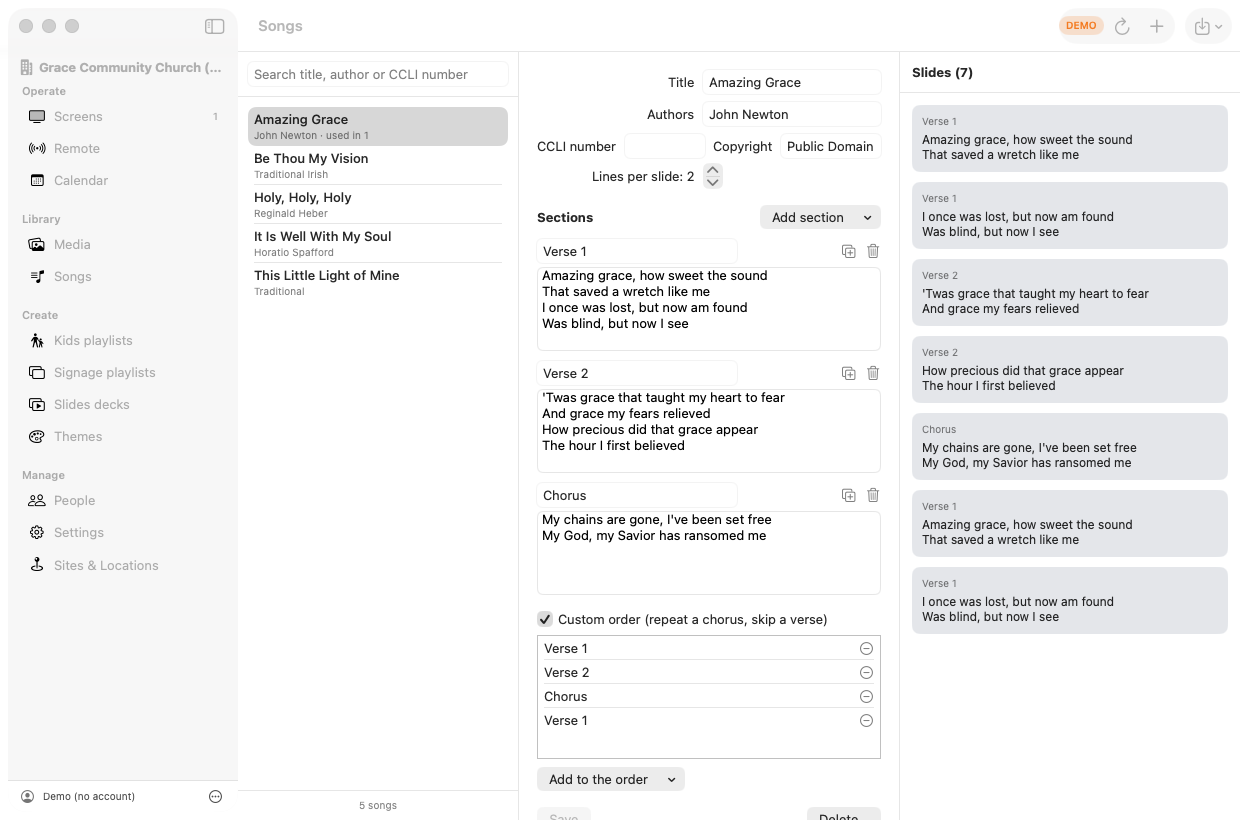Click the Settings gear icon
This screenshot has width=1240, height=820.
click(37, 532)
